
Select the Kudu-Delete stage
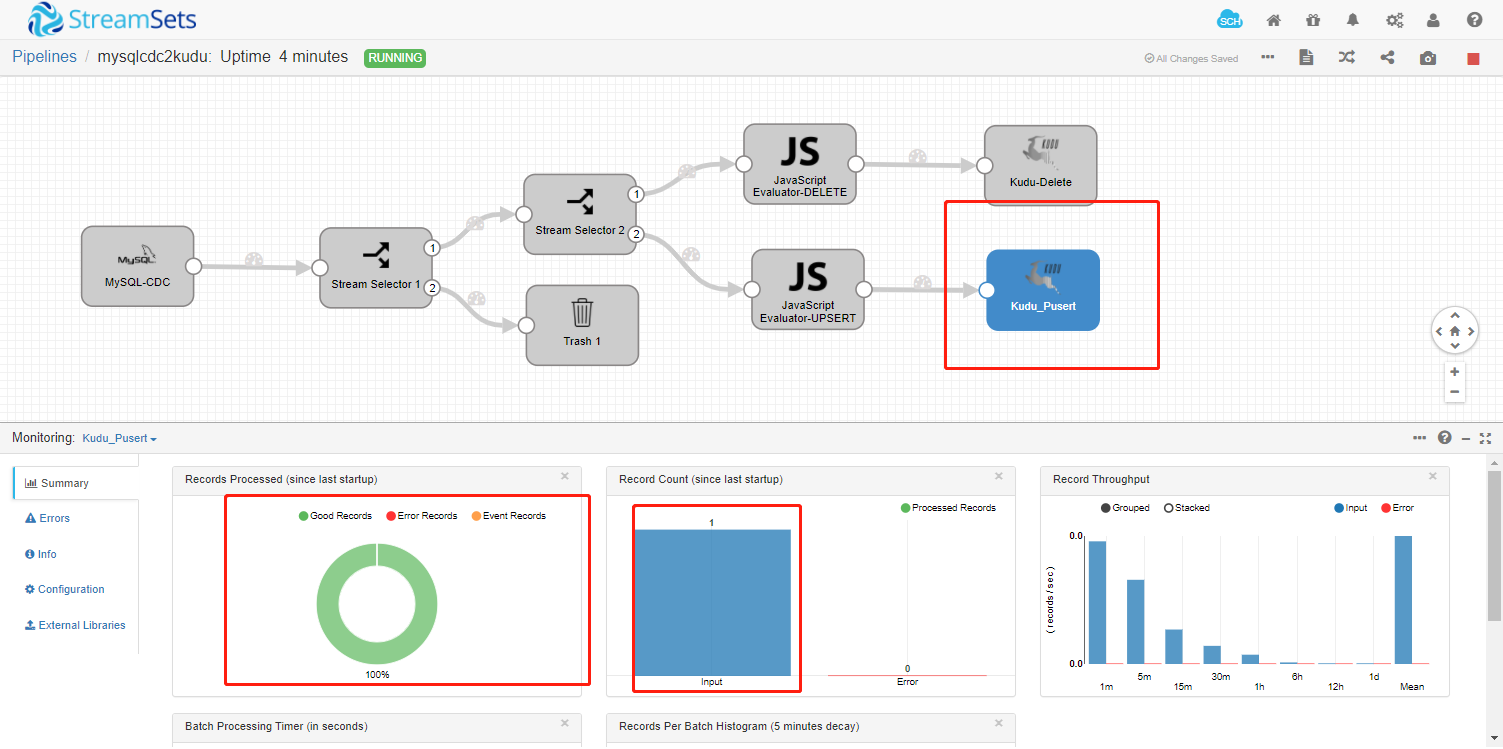tap(1040, 165)
